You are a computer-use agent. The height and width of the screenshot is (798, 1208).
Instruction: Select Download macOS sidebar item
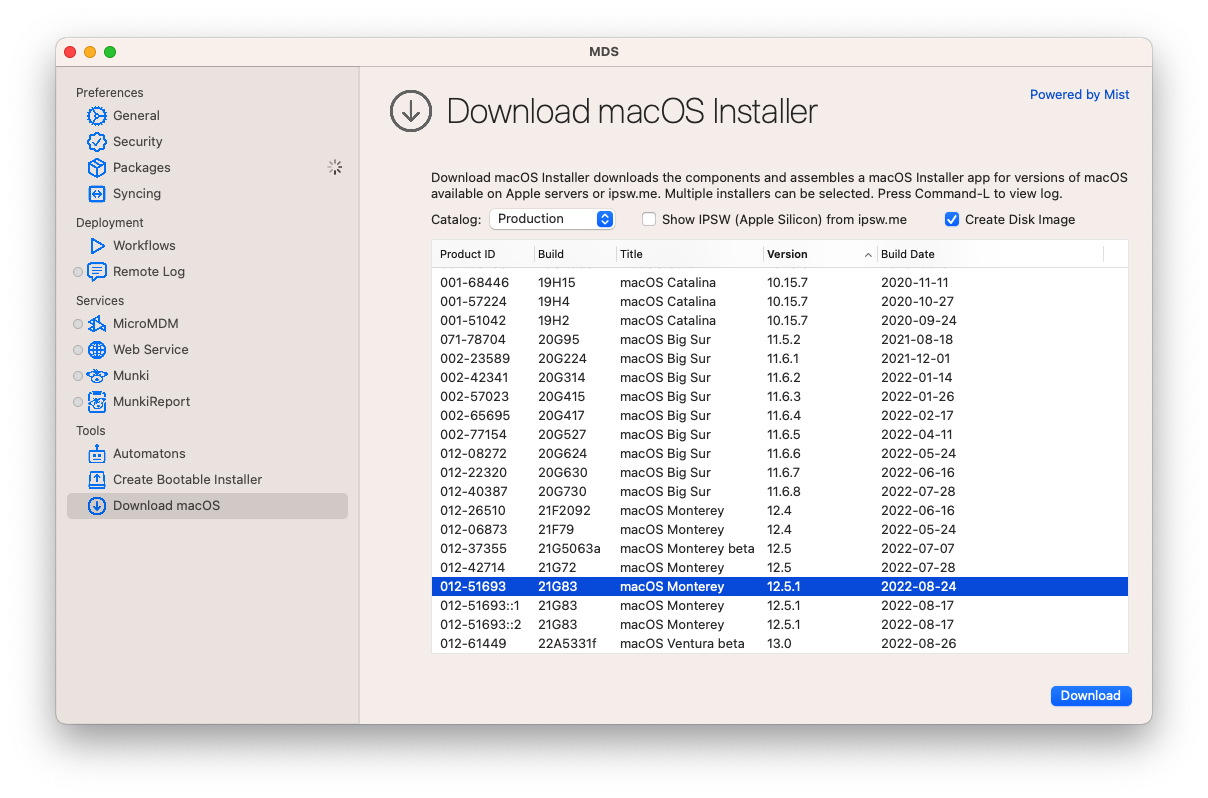pyautogui.click(x=207, y=506)
